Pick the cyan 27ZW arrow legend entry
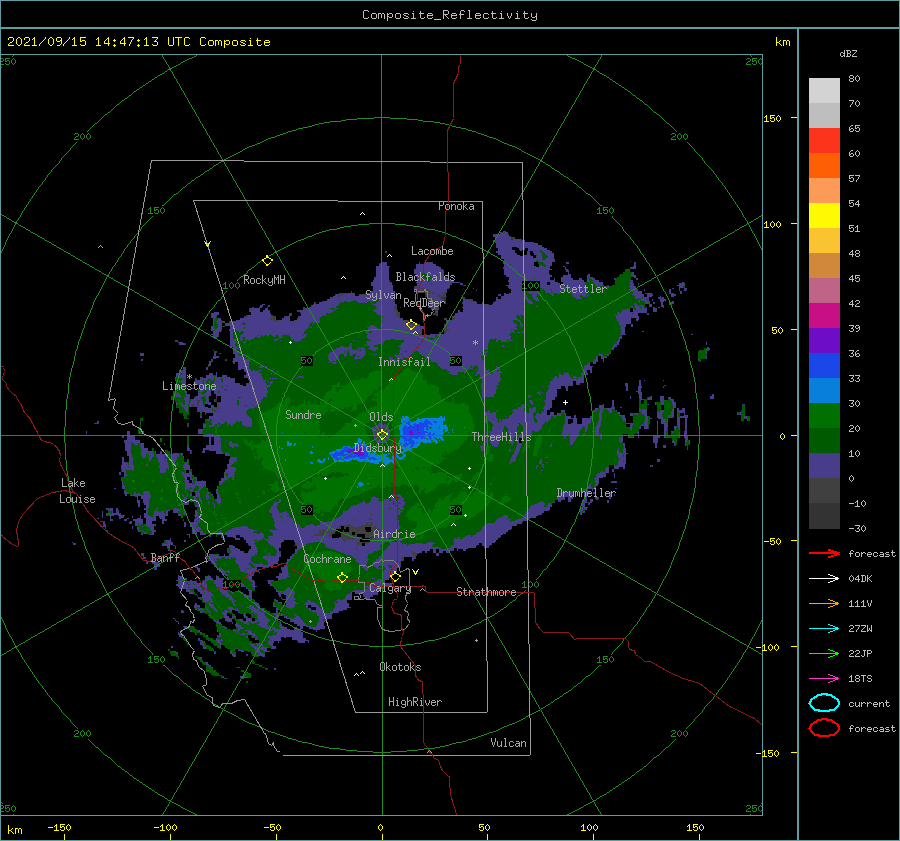Screen dimensions: 900x841 [824, 628]
